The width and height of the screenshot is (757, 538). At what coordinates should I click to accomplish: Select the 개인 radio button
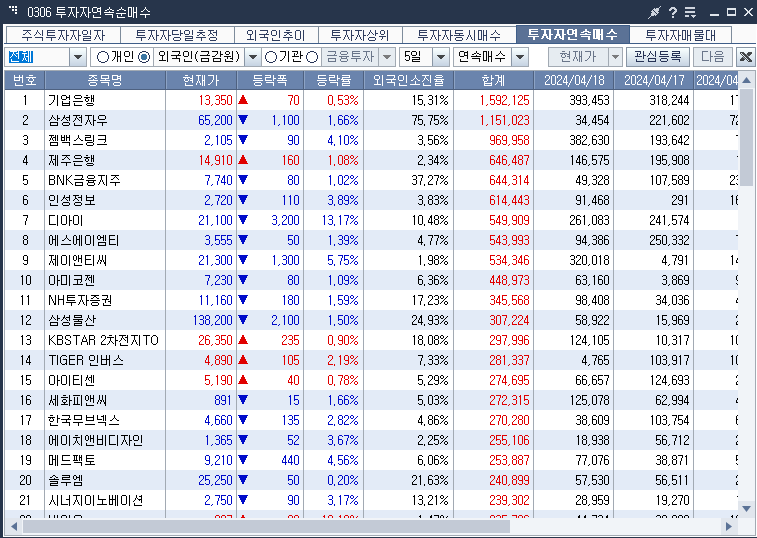pos(103,57)
